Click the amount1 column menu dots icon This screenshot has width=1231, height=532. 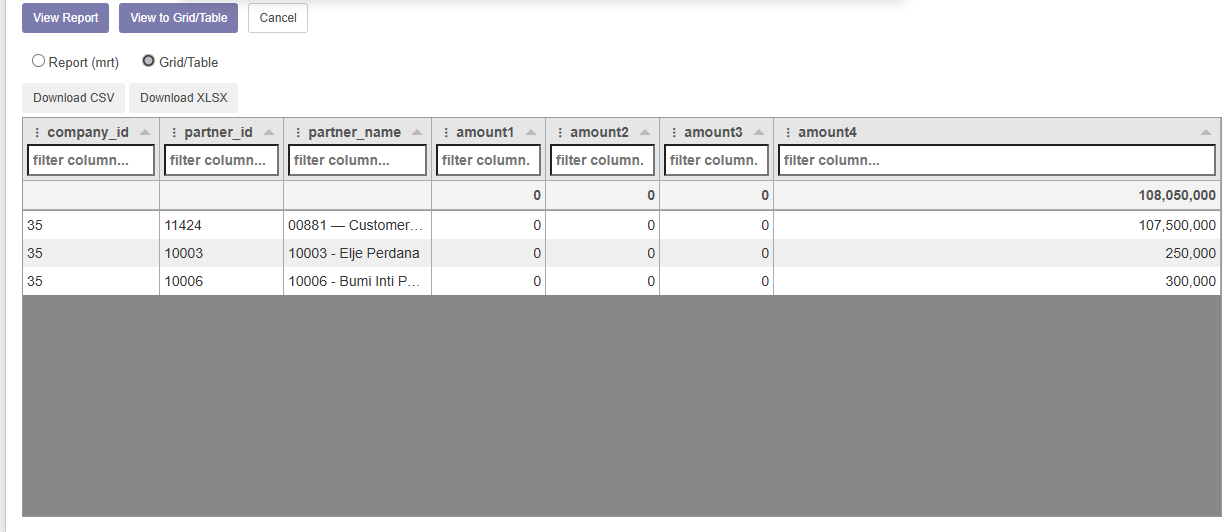(446, 132)
